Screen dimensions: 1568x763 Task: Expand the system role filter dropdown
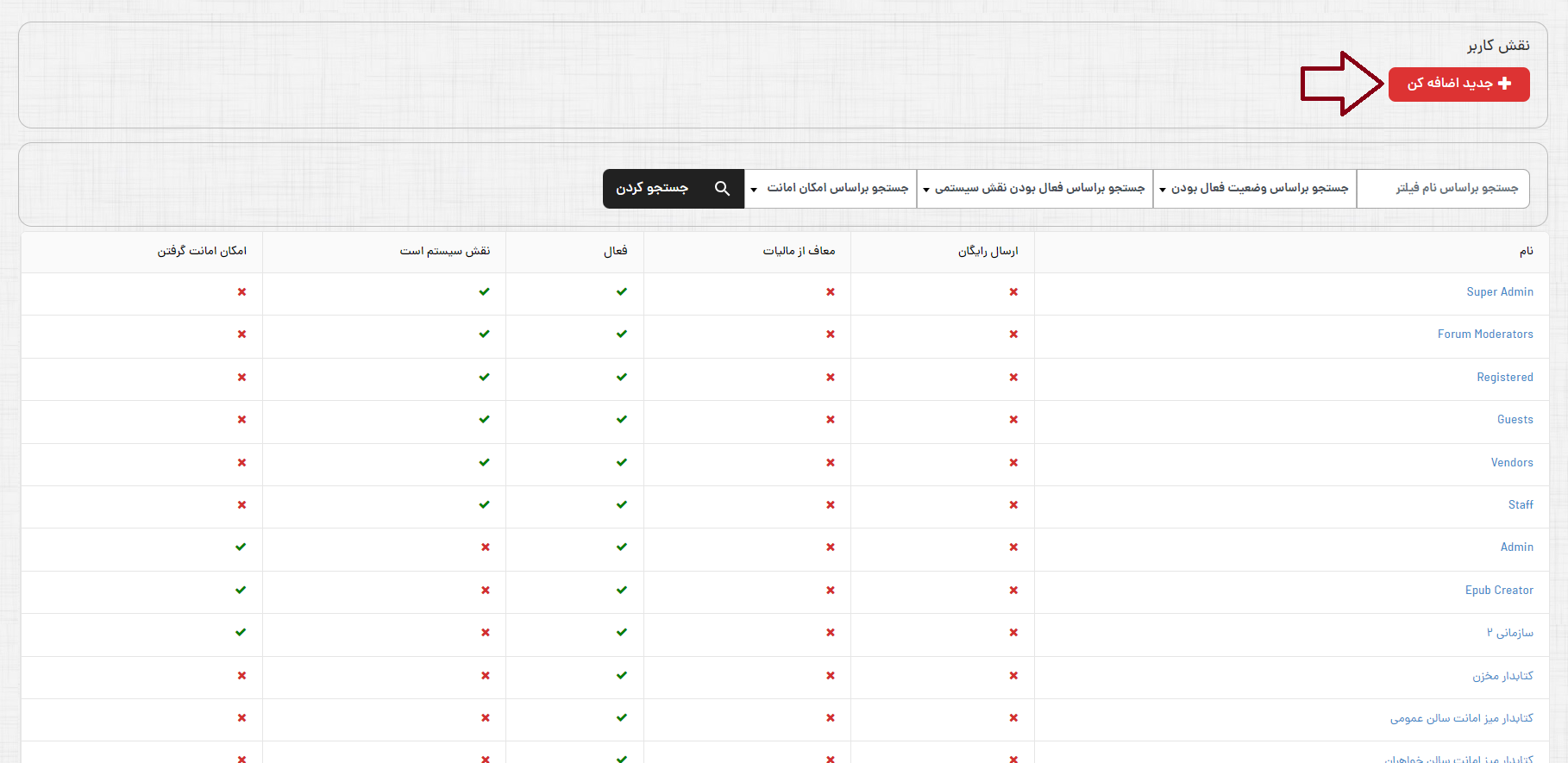coord(1035,189)
